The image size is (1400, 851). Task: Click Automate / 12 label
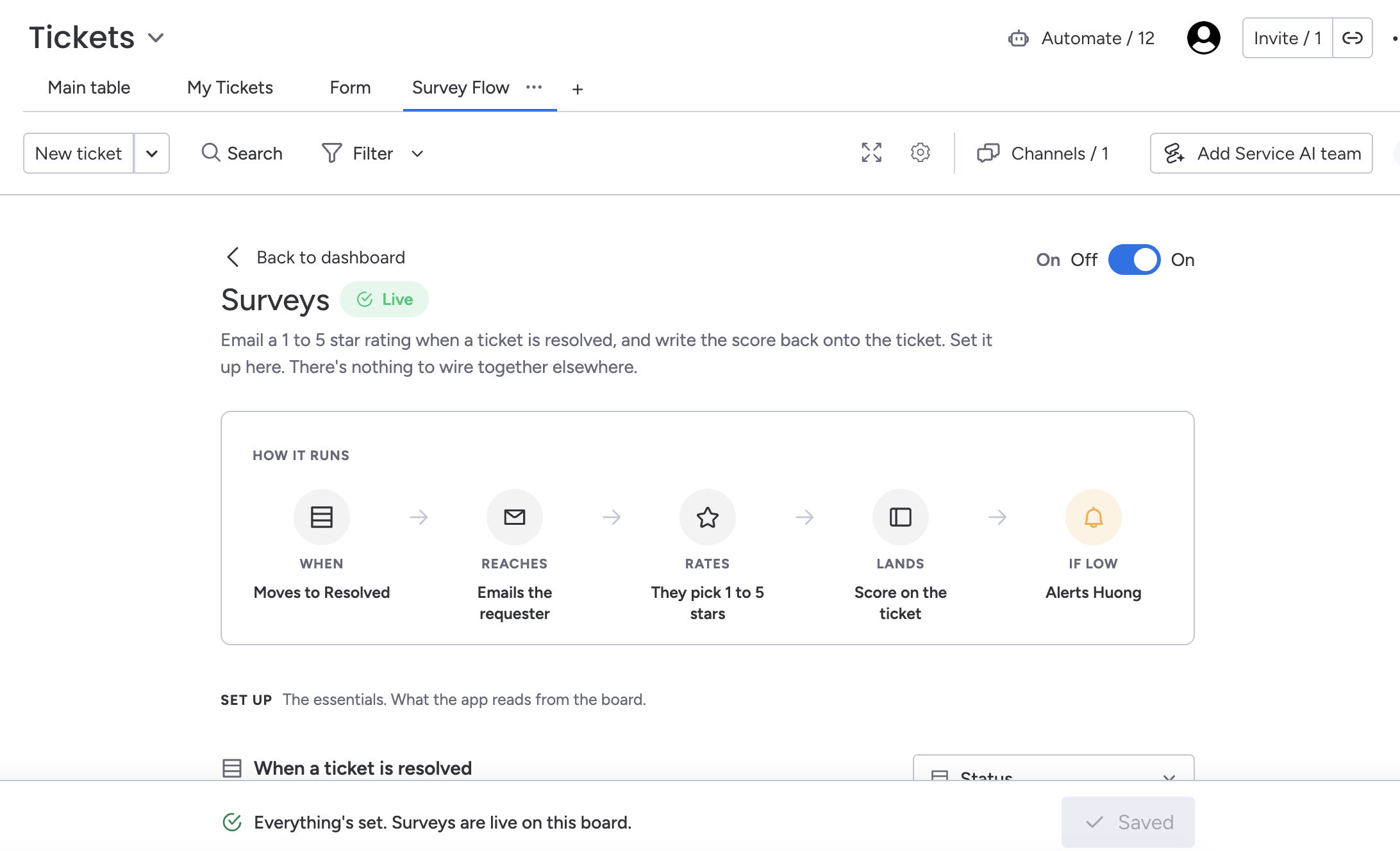(x=1097, y=38)
